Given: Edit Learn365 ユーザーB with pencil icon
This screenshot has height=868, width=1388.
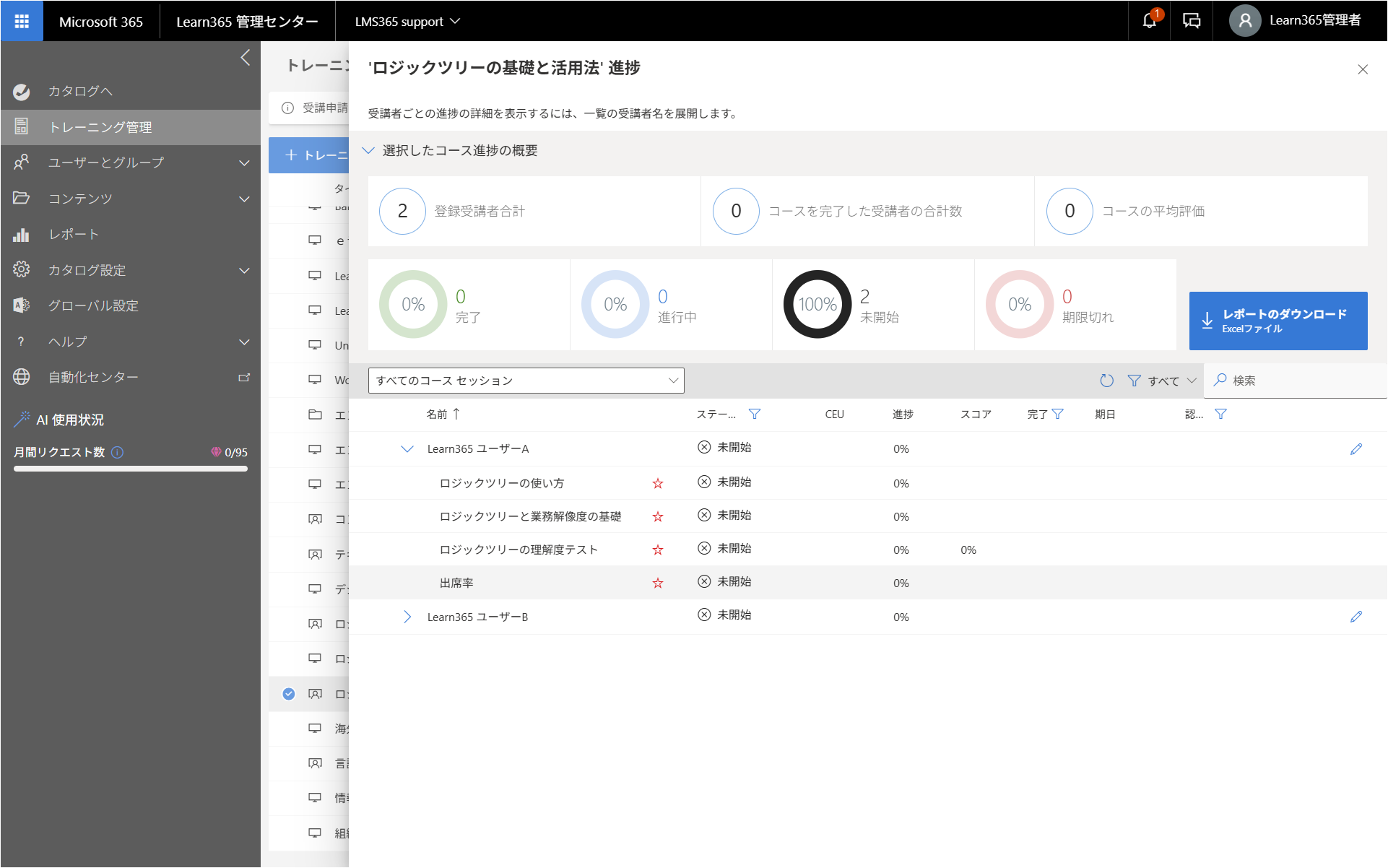Looking at the screenshot, I should coord(1356,617).
